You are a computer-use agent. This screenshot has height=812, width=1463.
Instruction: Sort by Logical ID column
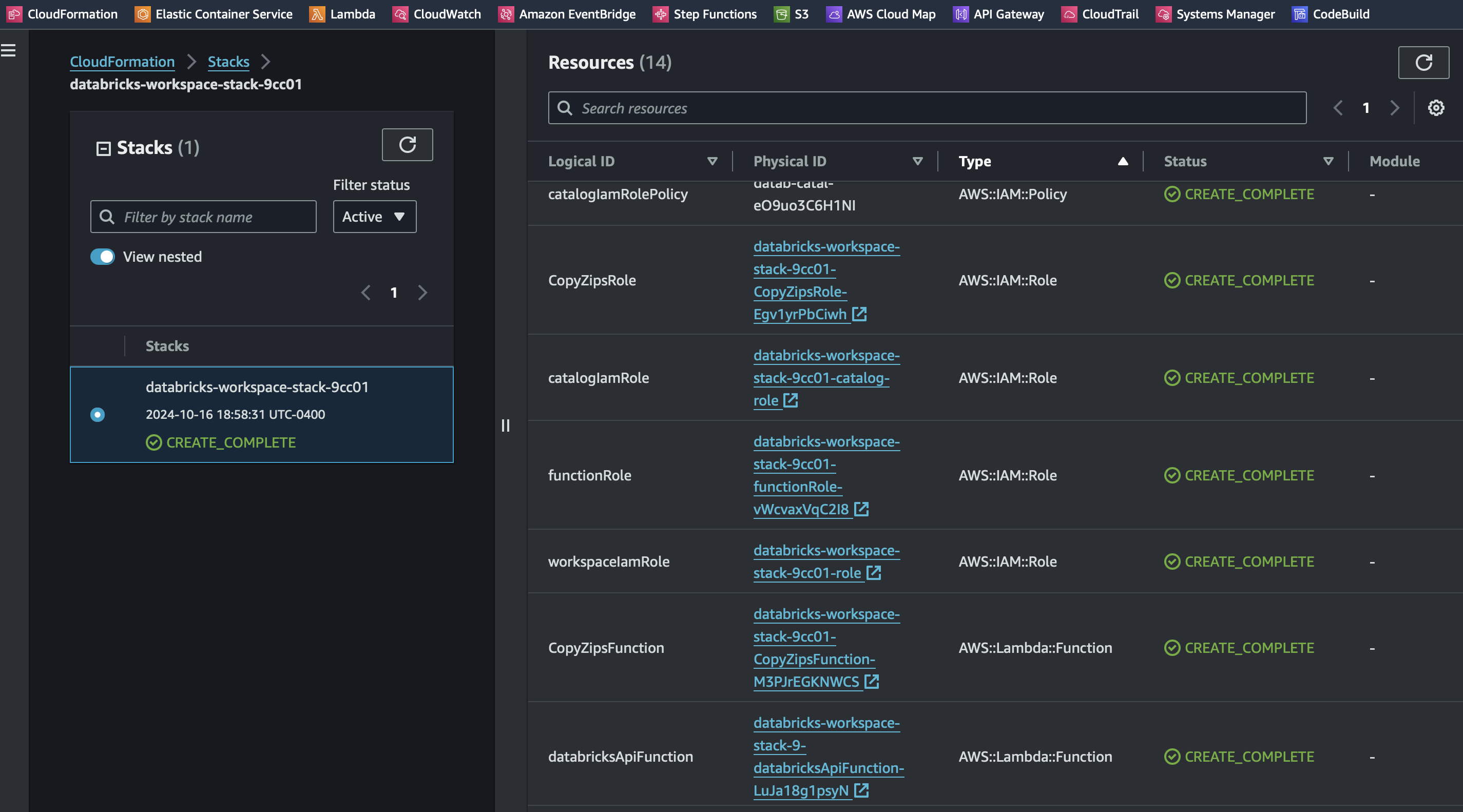(x=711, y=161)
